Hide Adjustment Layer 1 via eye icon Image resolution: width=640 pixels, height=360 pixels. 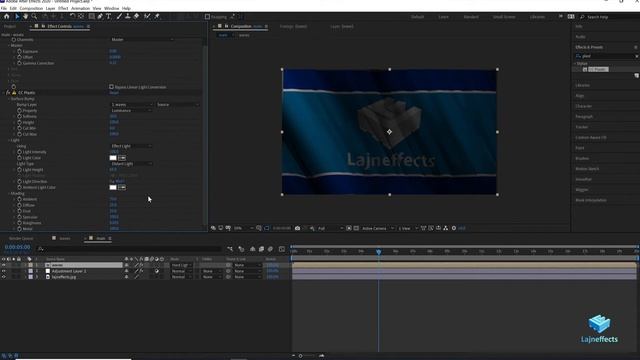pos(4,271)
